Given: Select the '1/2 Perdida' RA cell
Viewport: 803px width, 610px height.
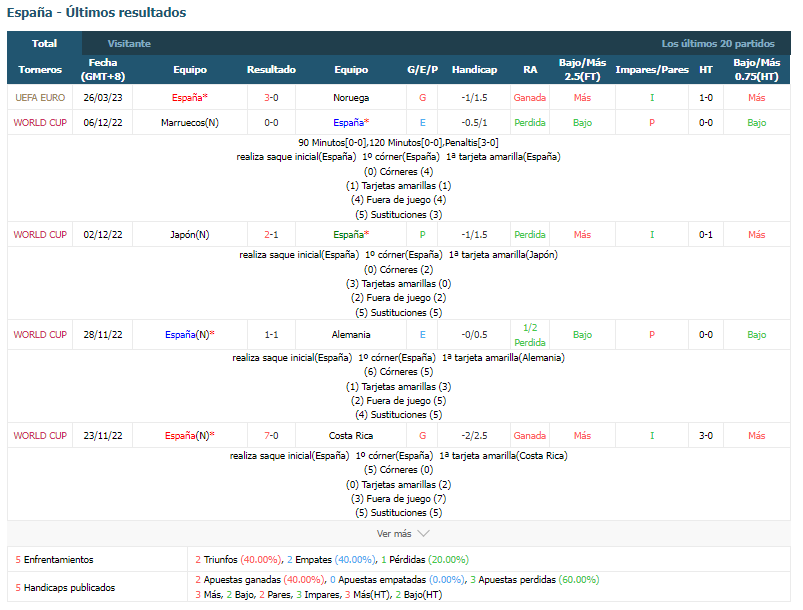Looking at the screenshot, I should (530, 335).
